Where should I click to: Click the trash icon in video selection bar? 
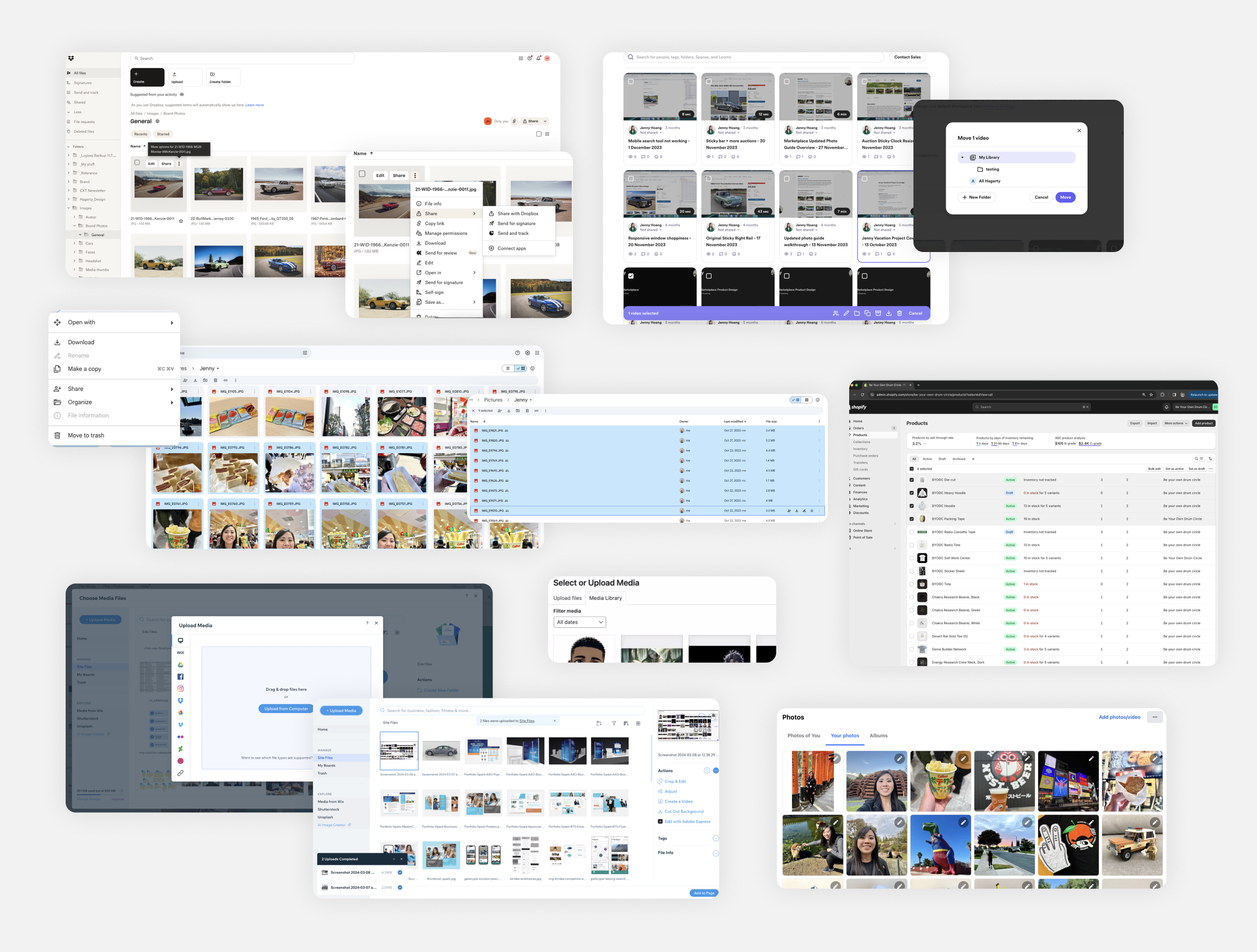pyautogui.click(x=899, y=313)
